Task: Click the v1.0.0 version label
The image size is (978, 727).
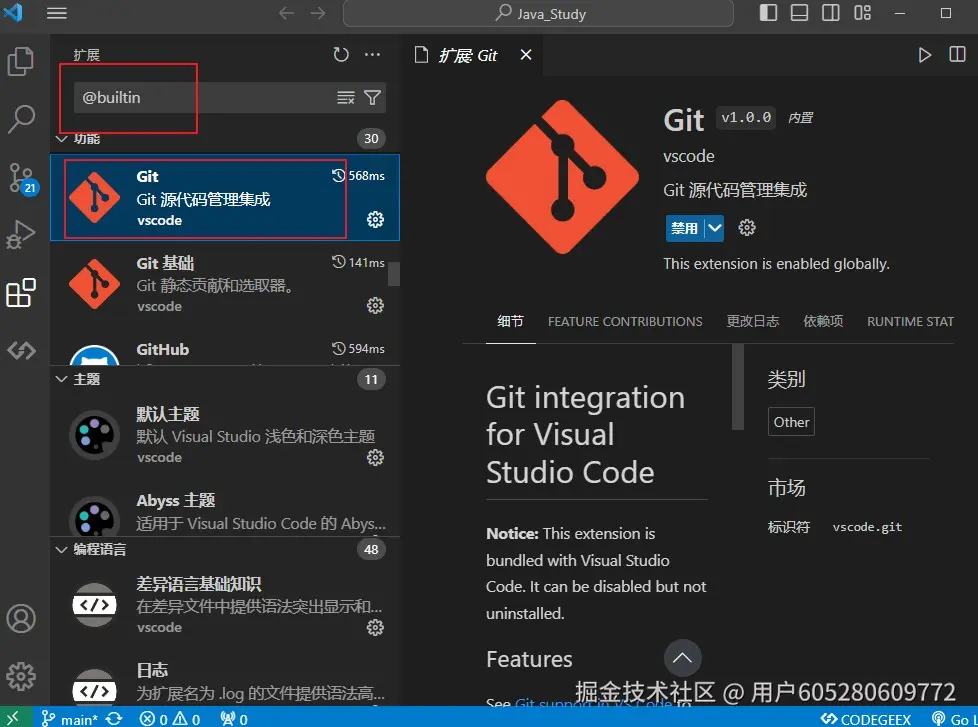Action: tap(746, 117)
